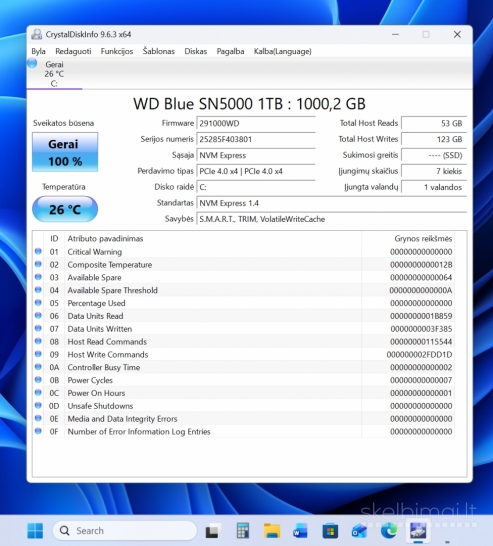The image size is (493, 546).
Task: Click status dot of Data Units Read row
Action: point(38,315)
